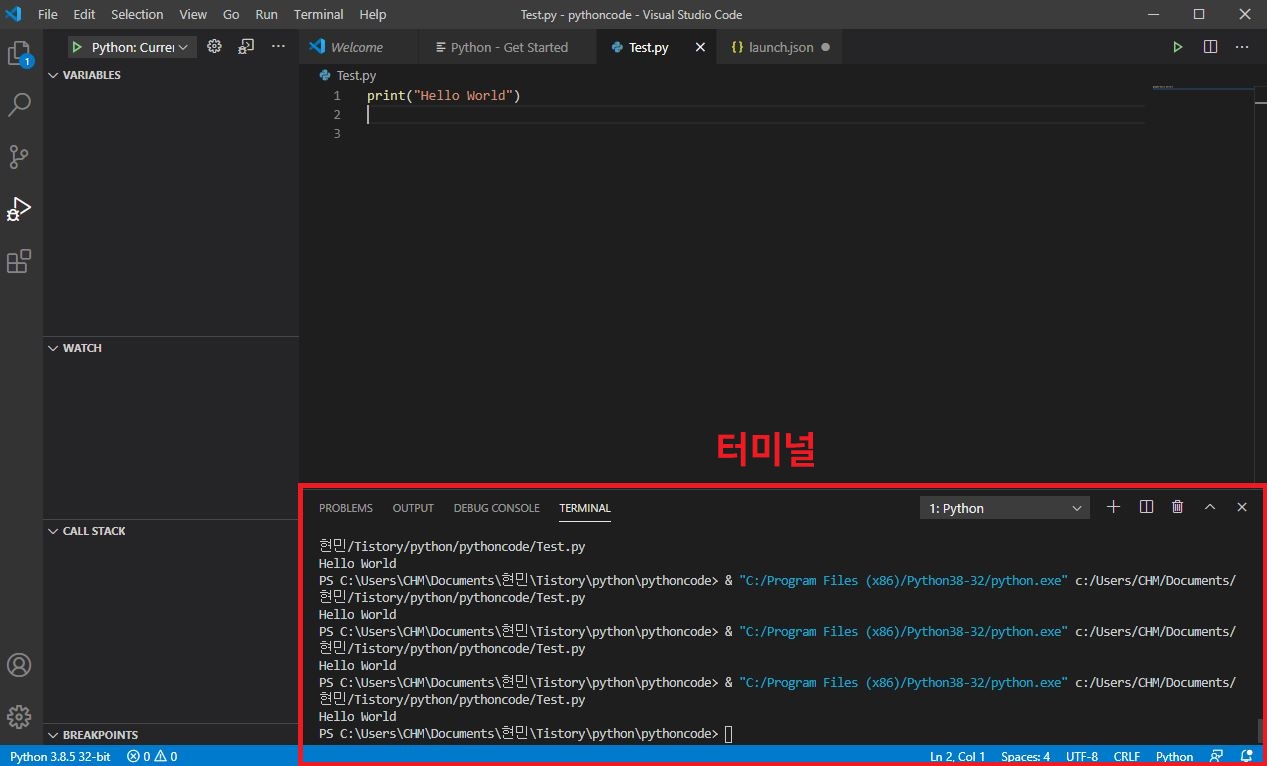Image resolution: width=1267 pixels, height=766 pixels.
Task: Show the DEBUG CONSOLE panel tab
Action: point(496,508)
